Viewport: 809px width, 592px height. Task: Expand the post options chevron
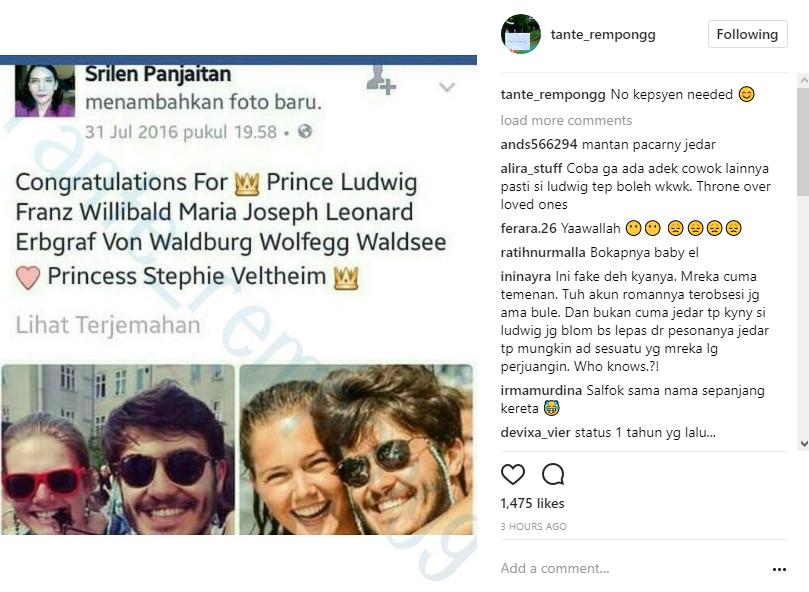pyautogui.click(x=447, y=87)
